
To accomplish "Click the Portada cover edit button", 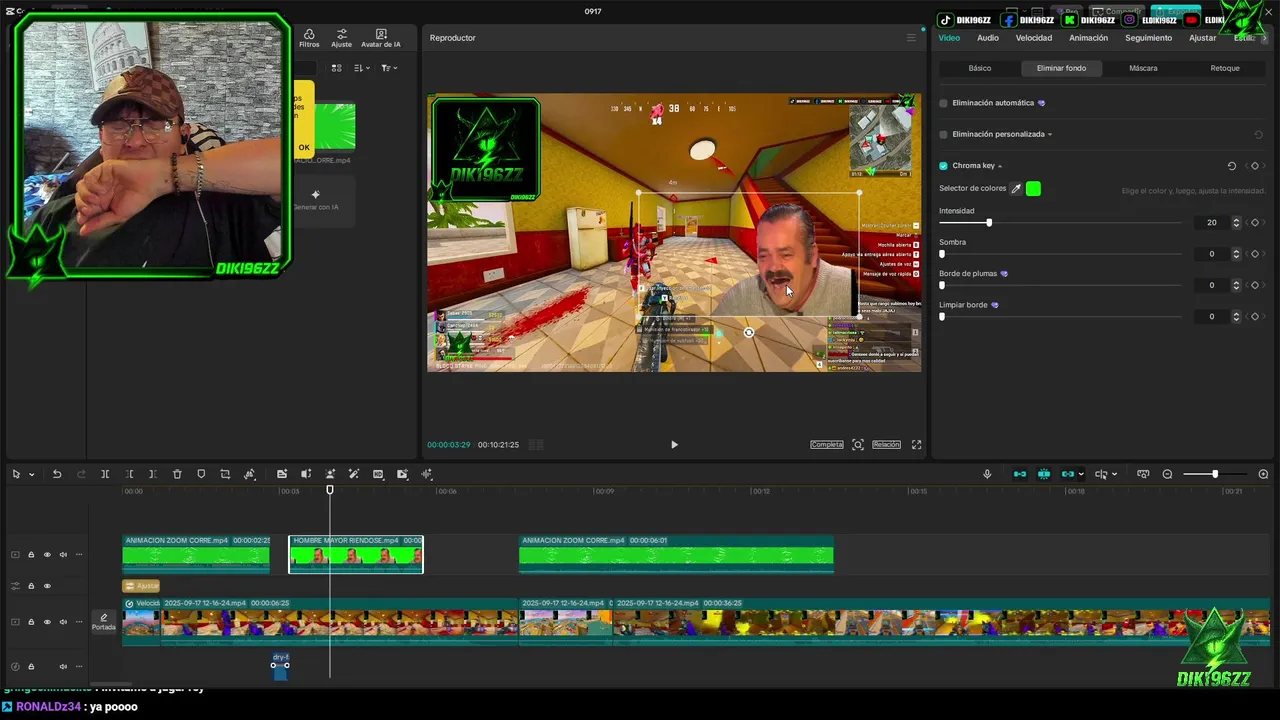I will (x=104, y=622).
